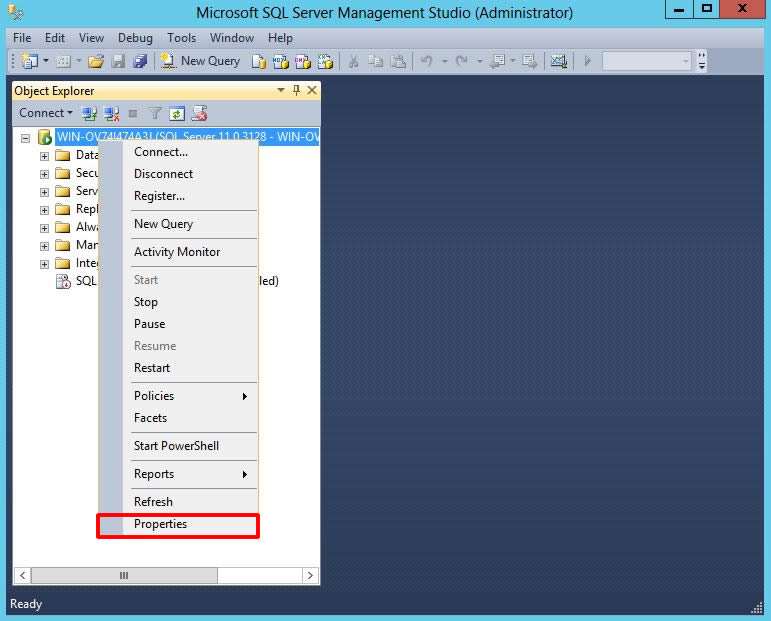Choose Start PowerShell in the context menu
Screen dimensions: 771x621
pyautogui.click(x=178, y=446)
